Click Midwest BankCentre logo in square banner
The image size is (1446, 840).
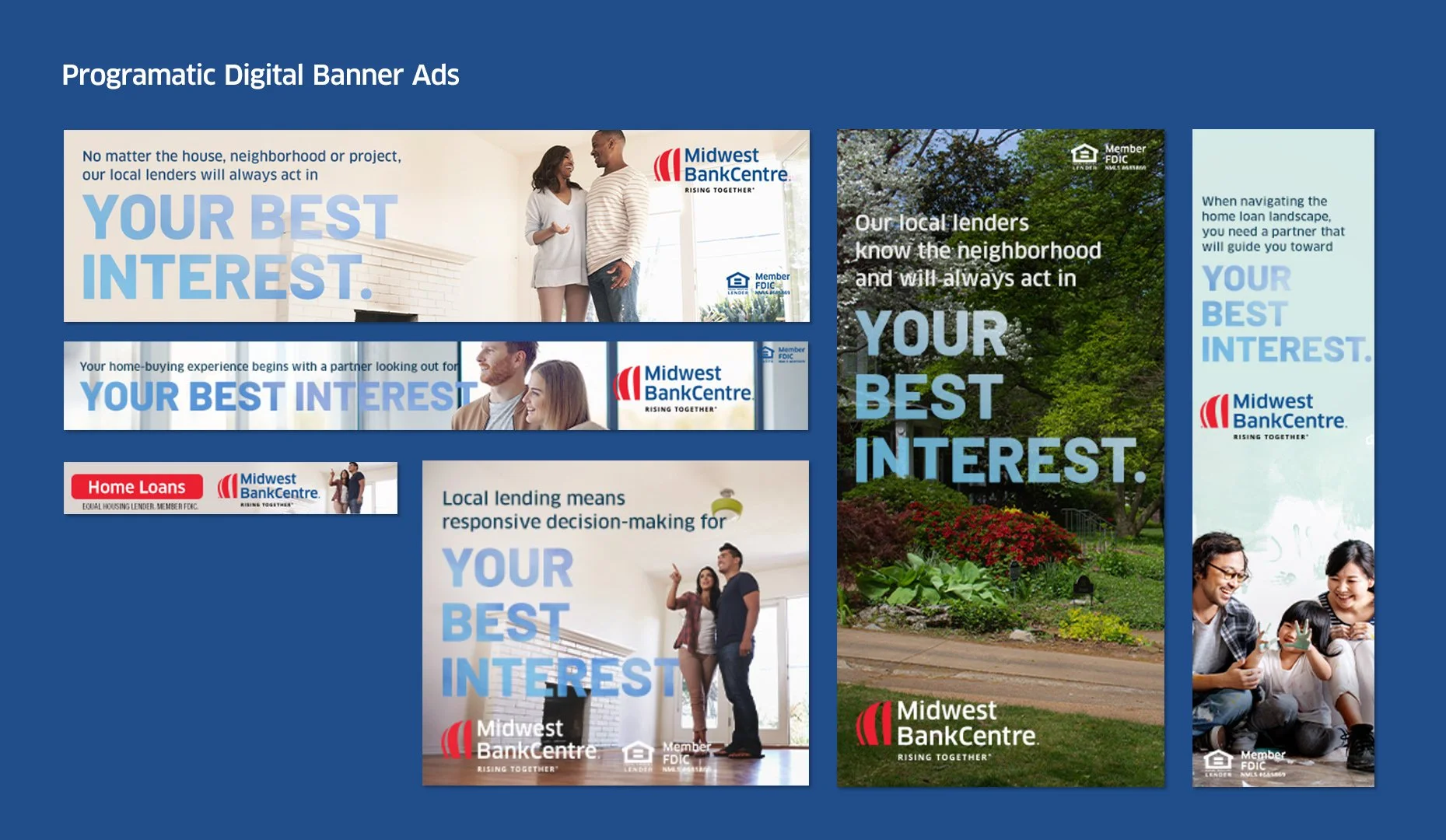520,745
